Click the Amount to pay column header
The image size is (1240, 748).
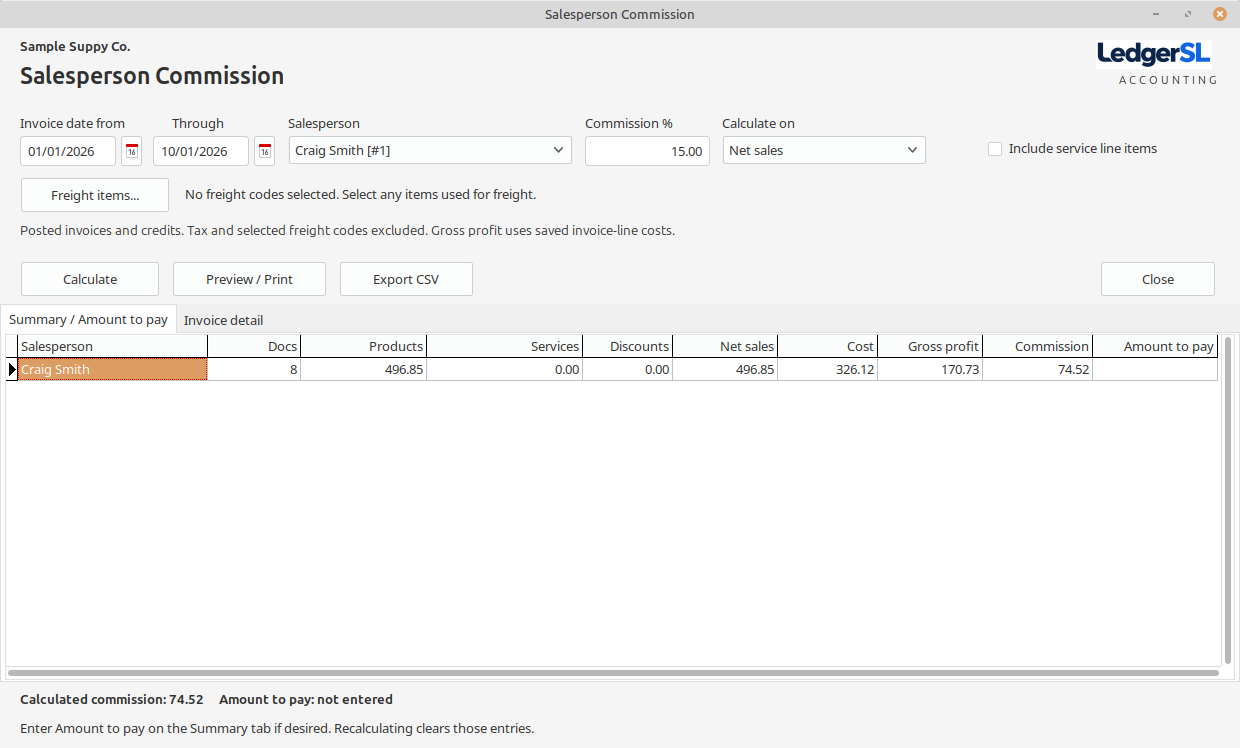point(1155,346)
